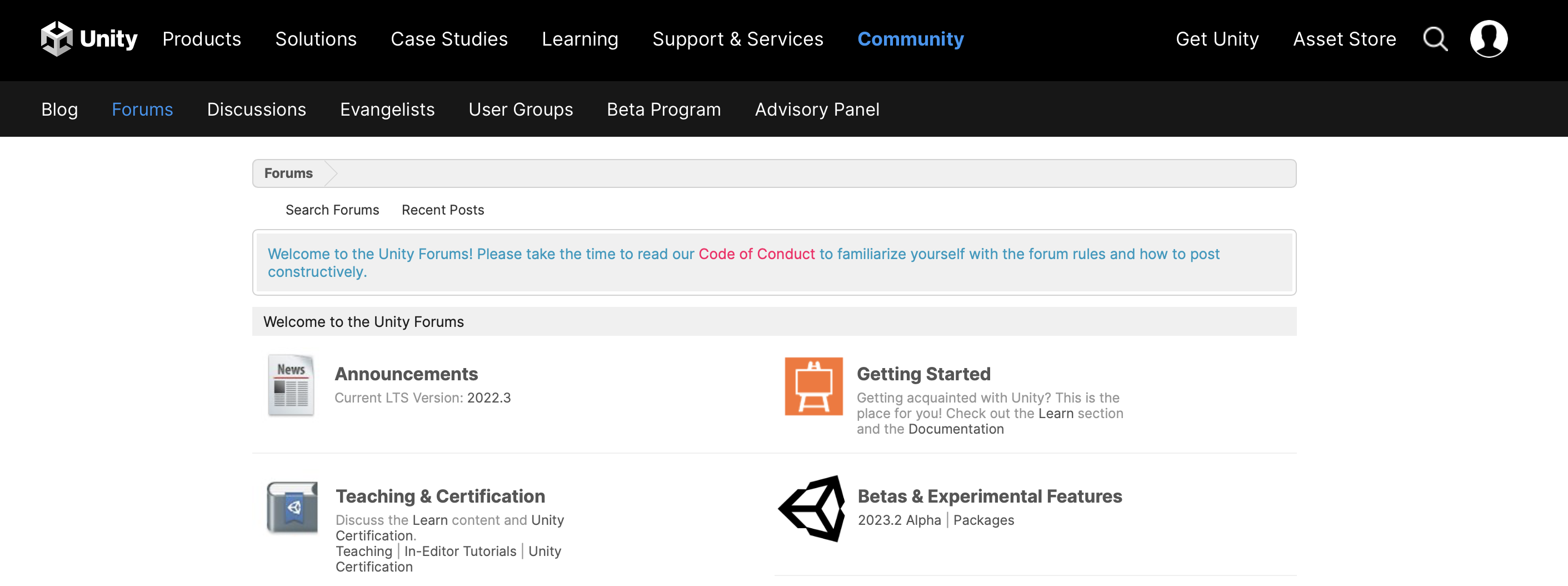Click the Announcements newspaper icon

pyautogui.click(x=291, y=385)
